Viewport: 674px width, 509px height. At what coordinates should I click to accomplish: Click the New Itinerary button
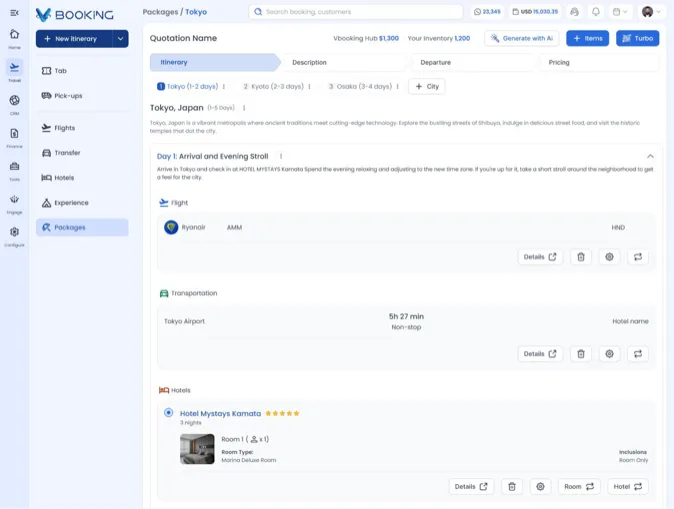click(74, 39)
